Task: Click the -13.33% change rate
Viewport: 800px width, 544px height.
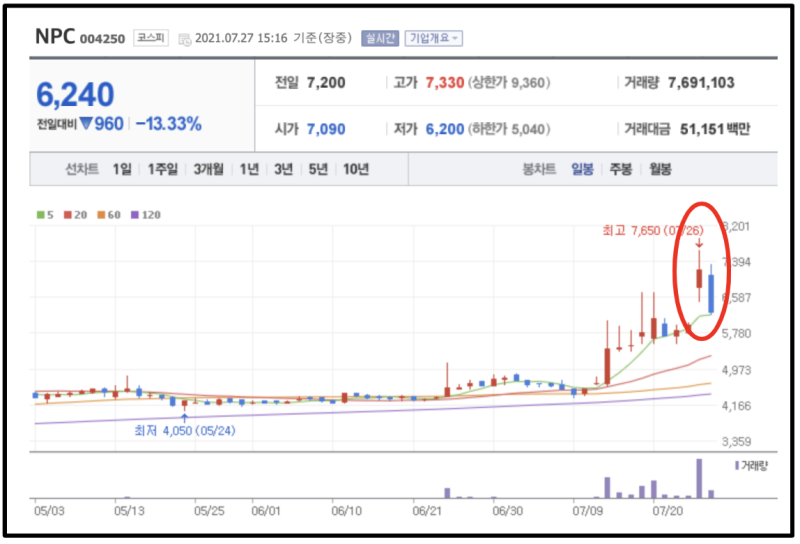Action: point(168,124)
